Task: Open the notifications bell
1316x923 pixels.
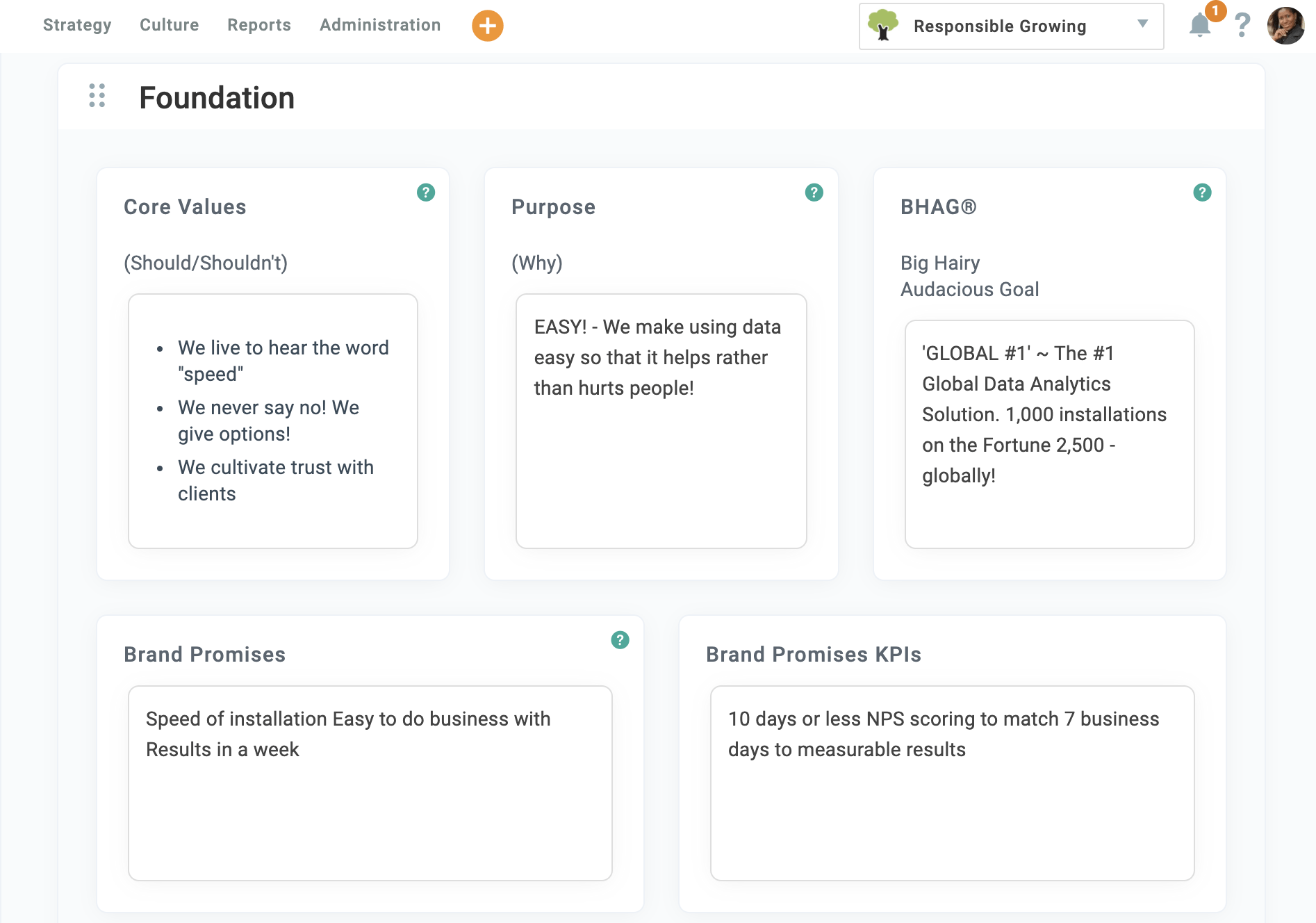Action: click(1199, 26)
